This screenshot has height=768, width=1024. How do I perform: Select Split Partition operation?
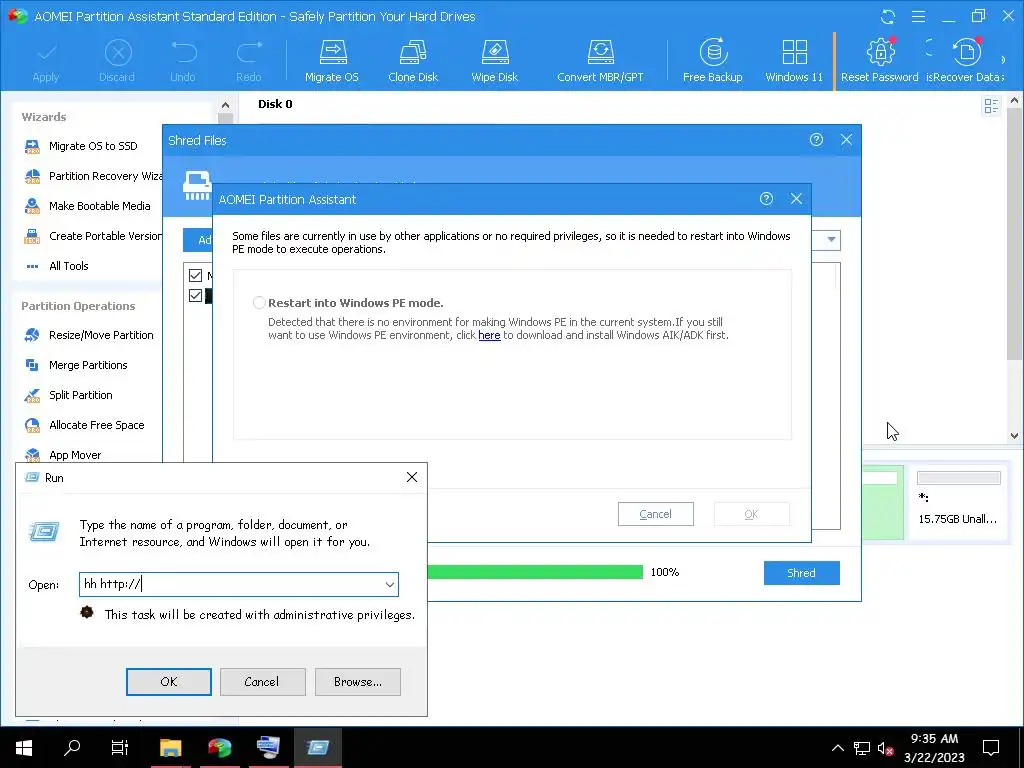coord(68,395)
